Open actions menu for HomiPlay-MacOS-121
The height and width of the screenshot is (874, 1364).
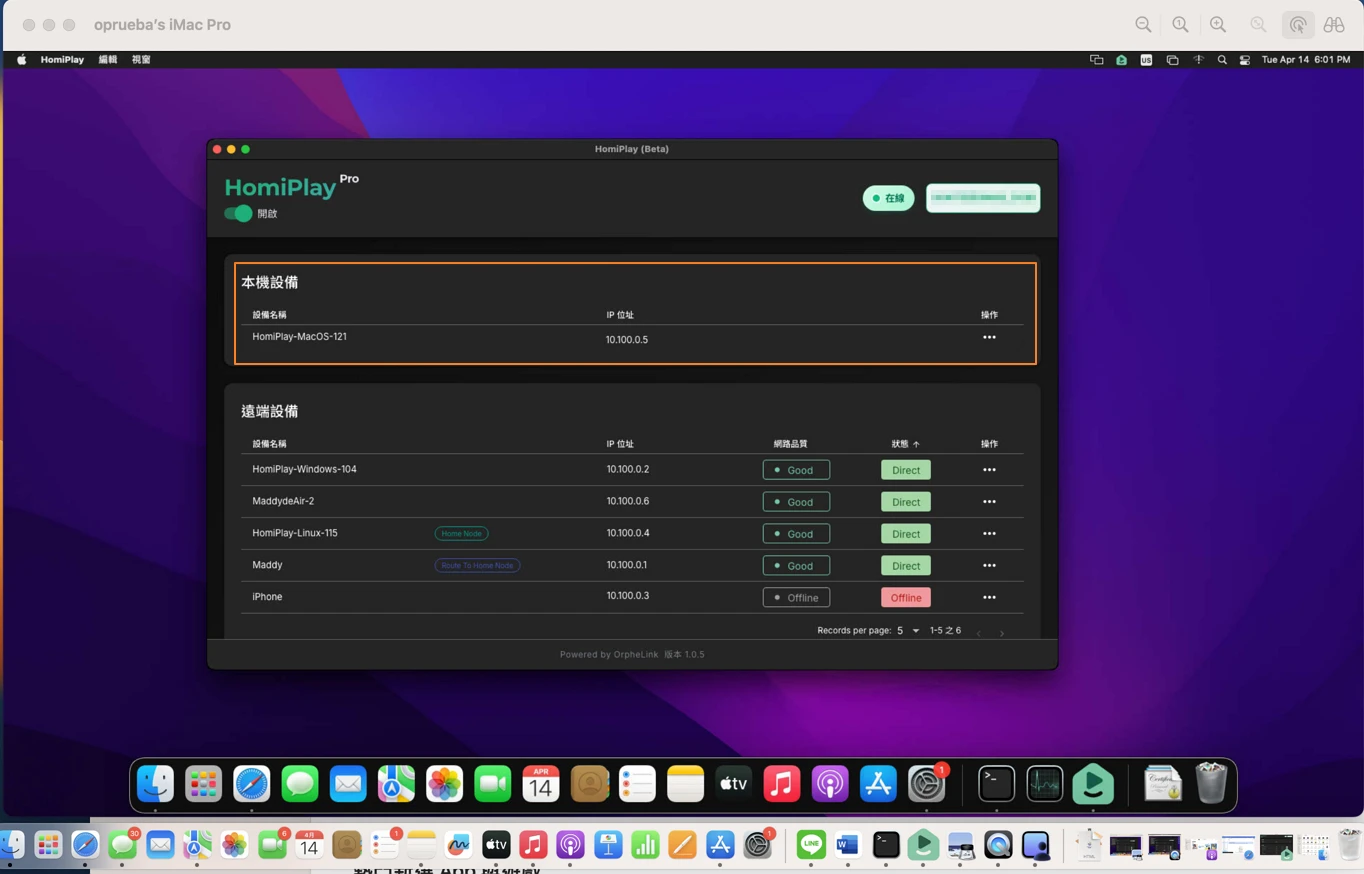[x=989, y=337]
